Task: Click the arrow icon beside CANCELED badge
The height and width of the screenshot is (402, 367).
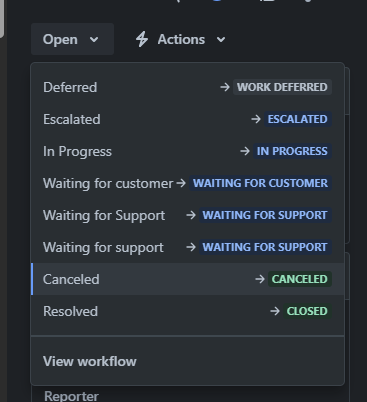Action: (260, 279)
